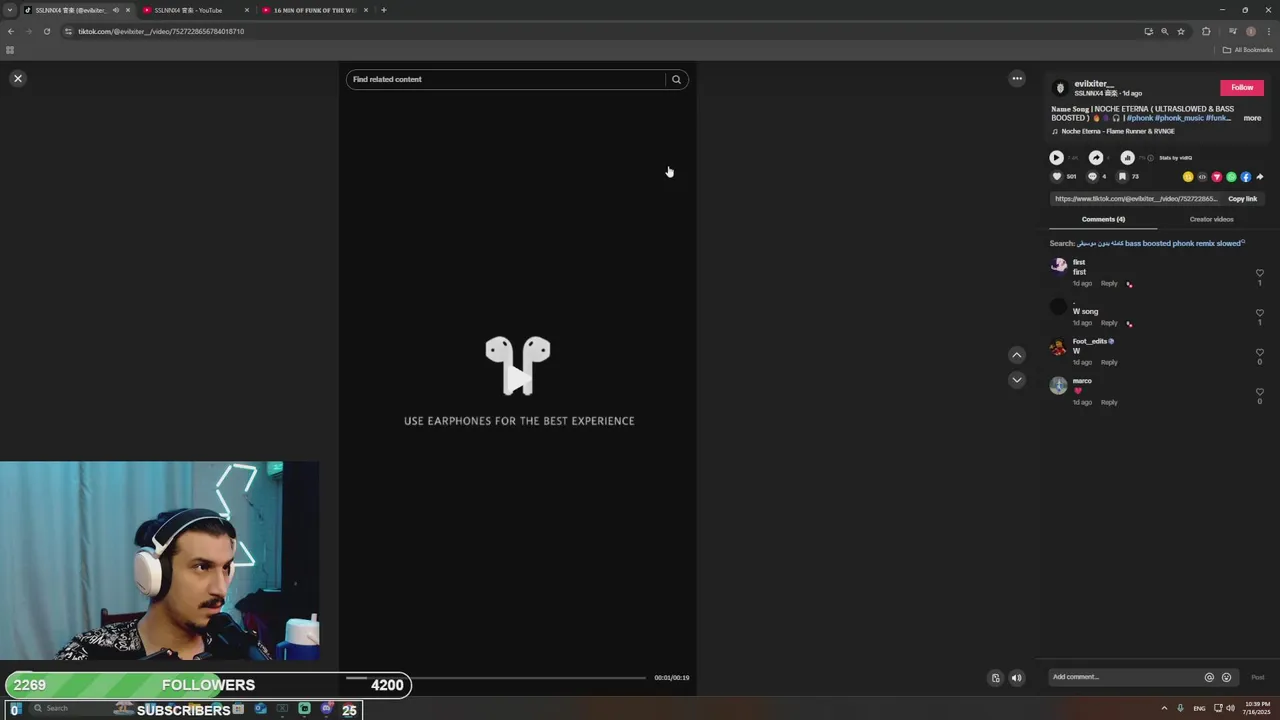Share the video via Facebook icon
The width and height of the screenshot is (1280, 720).
click(1245, 177)
